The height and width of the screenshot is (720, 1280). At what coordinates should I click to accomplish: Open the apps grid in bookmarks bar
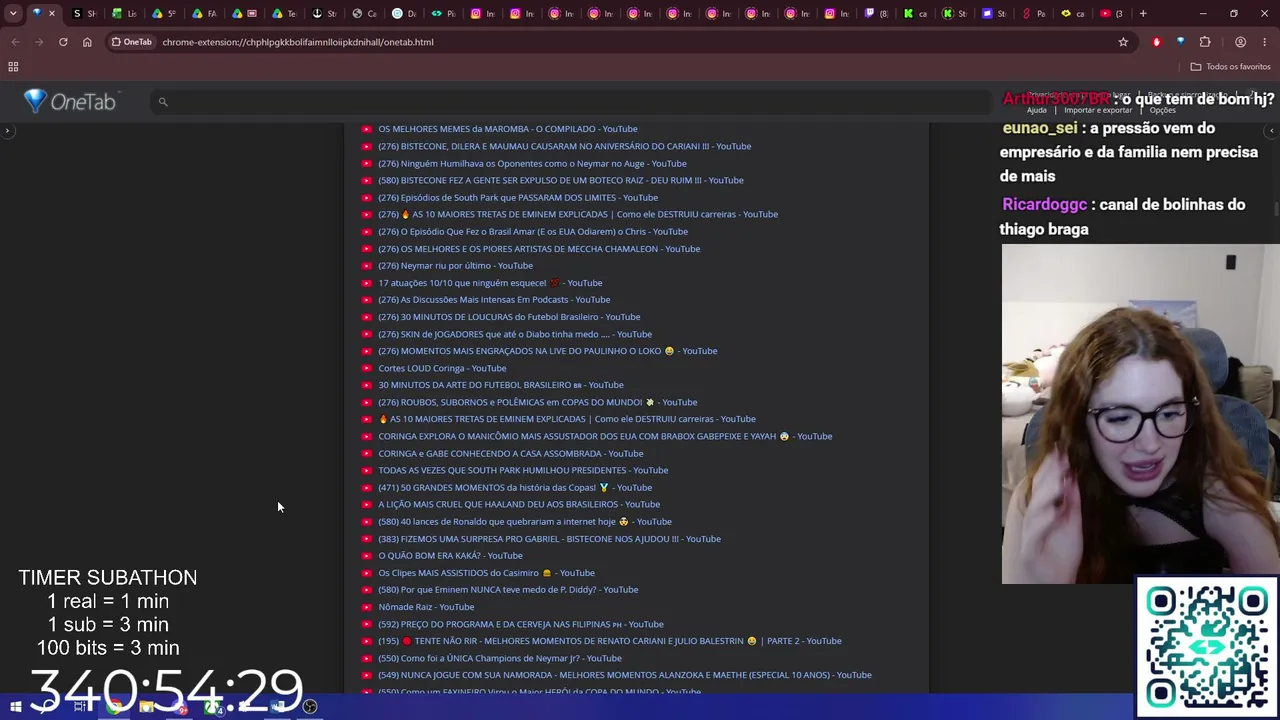coord(13,67)
